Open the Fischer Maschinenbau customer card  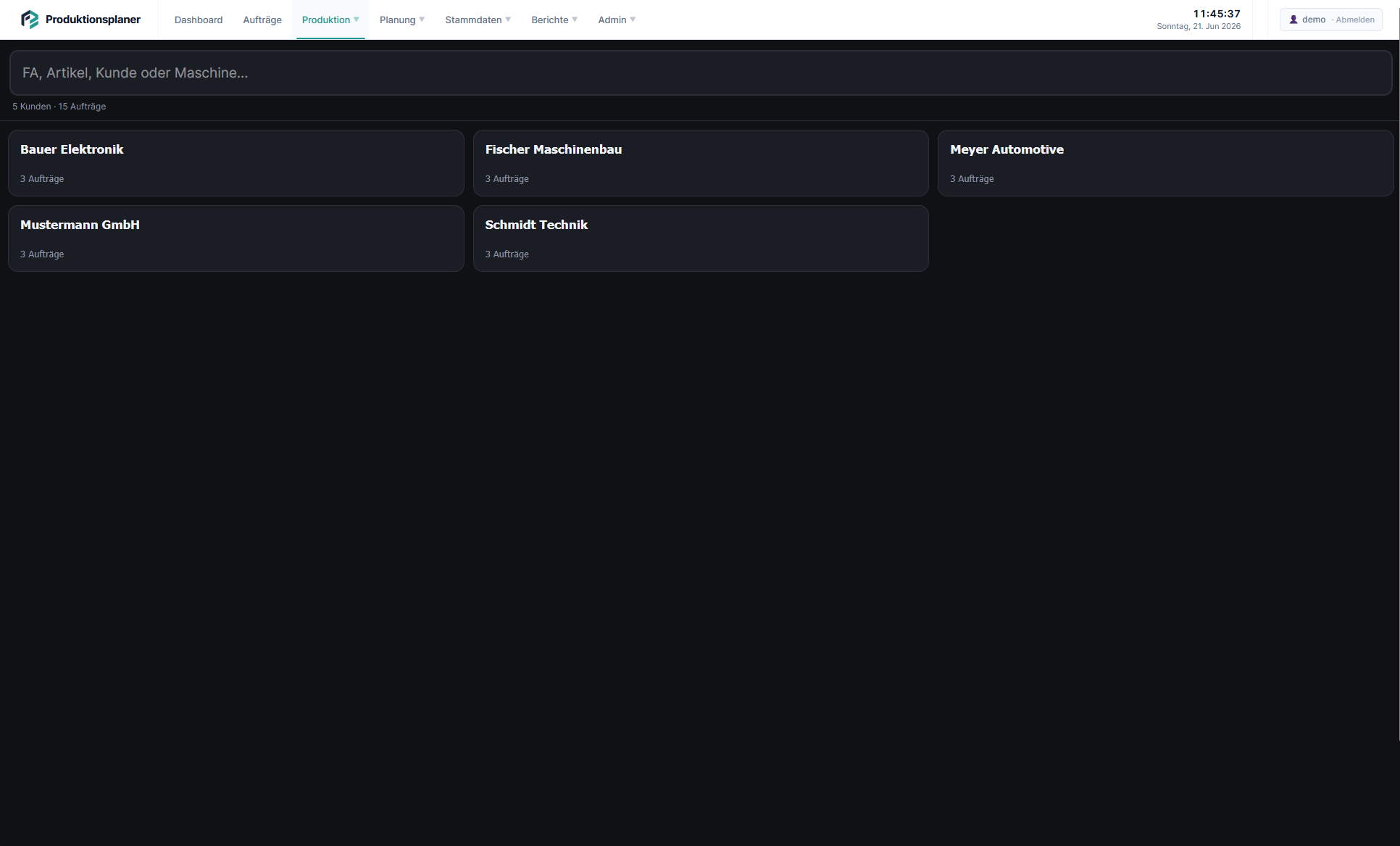click(x=701, y=163)
